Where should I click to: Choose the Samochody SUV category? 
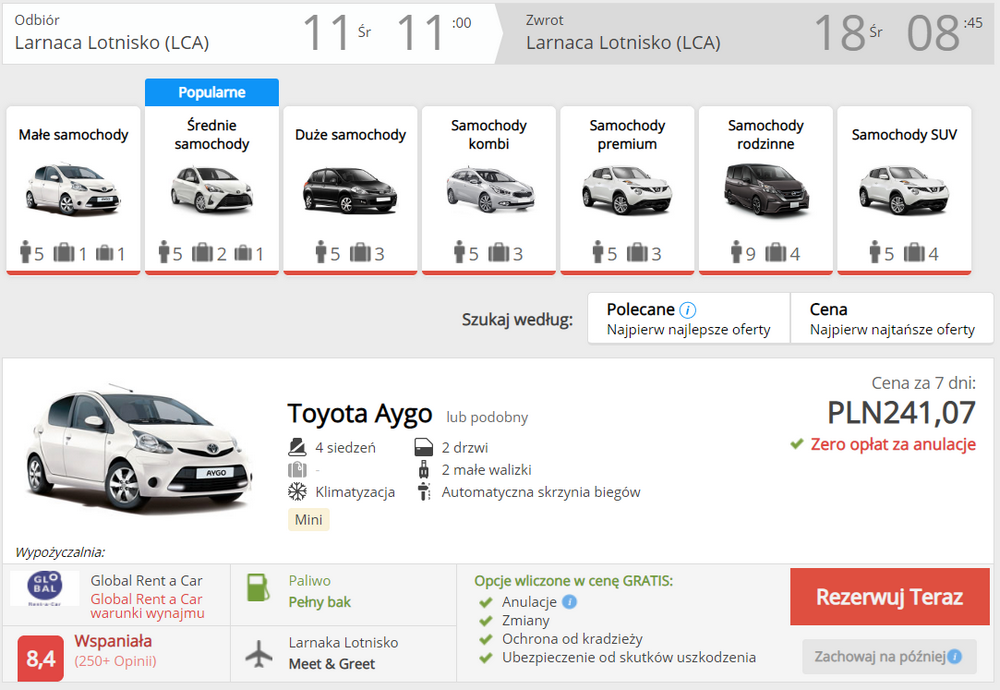pyautogui.click(x=904, y=190)
